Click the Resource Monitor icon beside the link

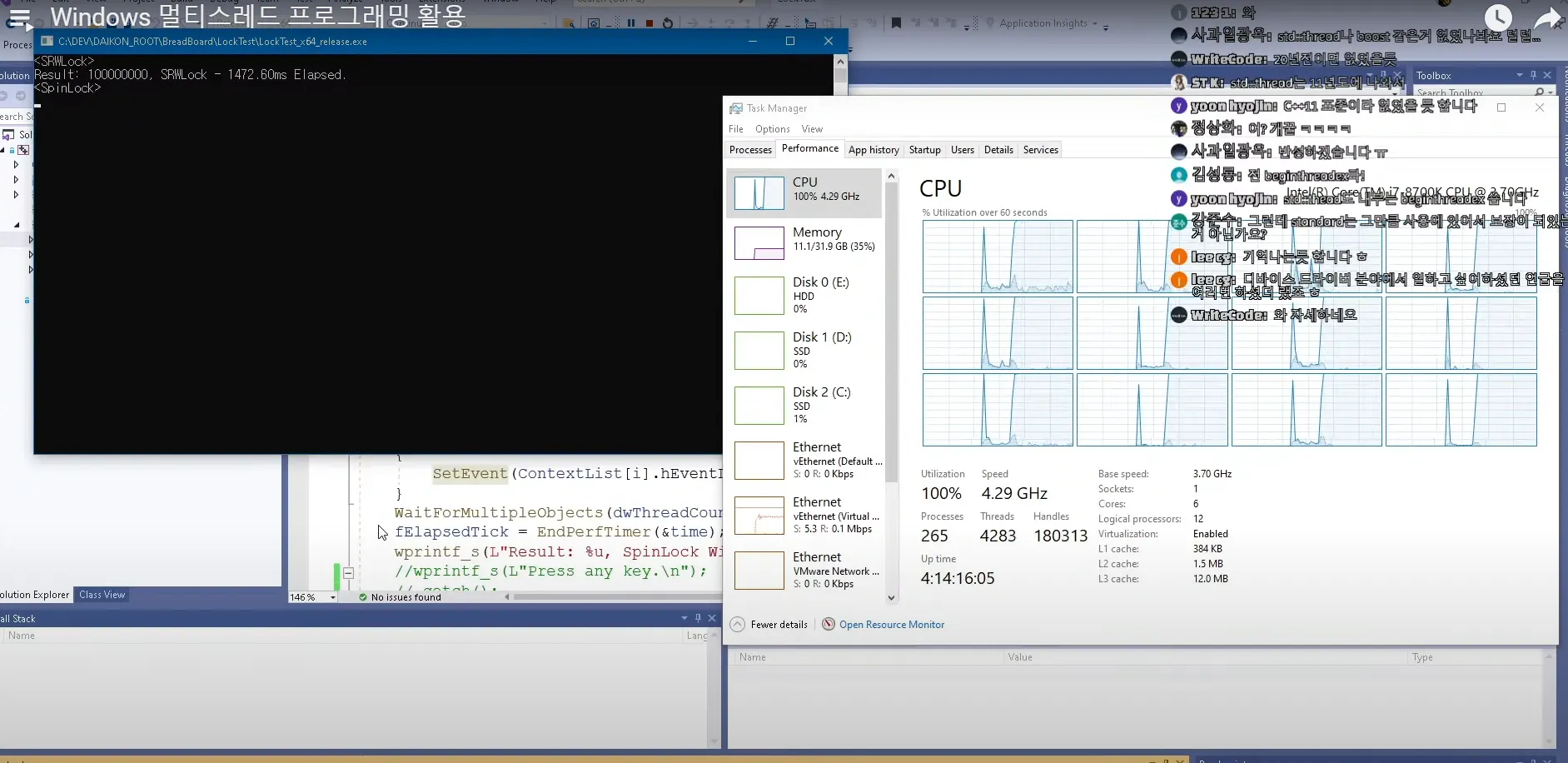click(829, 624)
